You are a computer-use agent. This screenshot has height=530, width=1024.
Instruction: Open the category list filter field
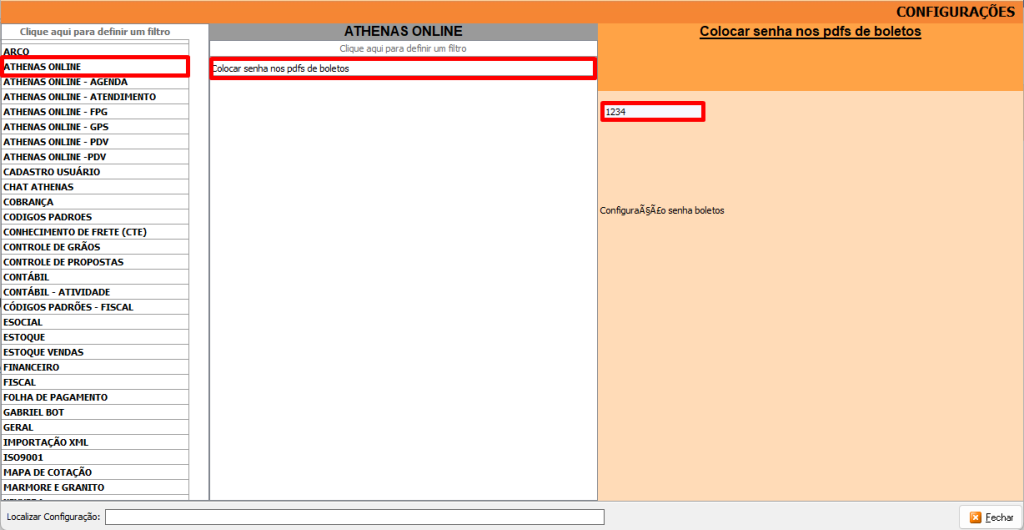tap(95, 31)
